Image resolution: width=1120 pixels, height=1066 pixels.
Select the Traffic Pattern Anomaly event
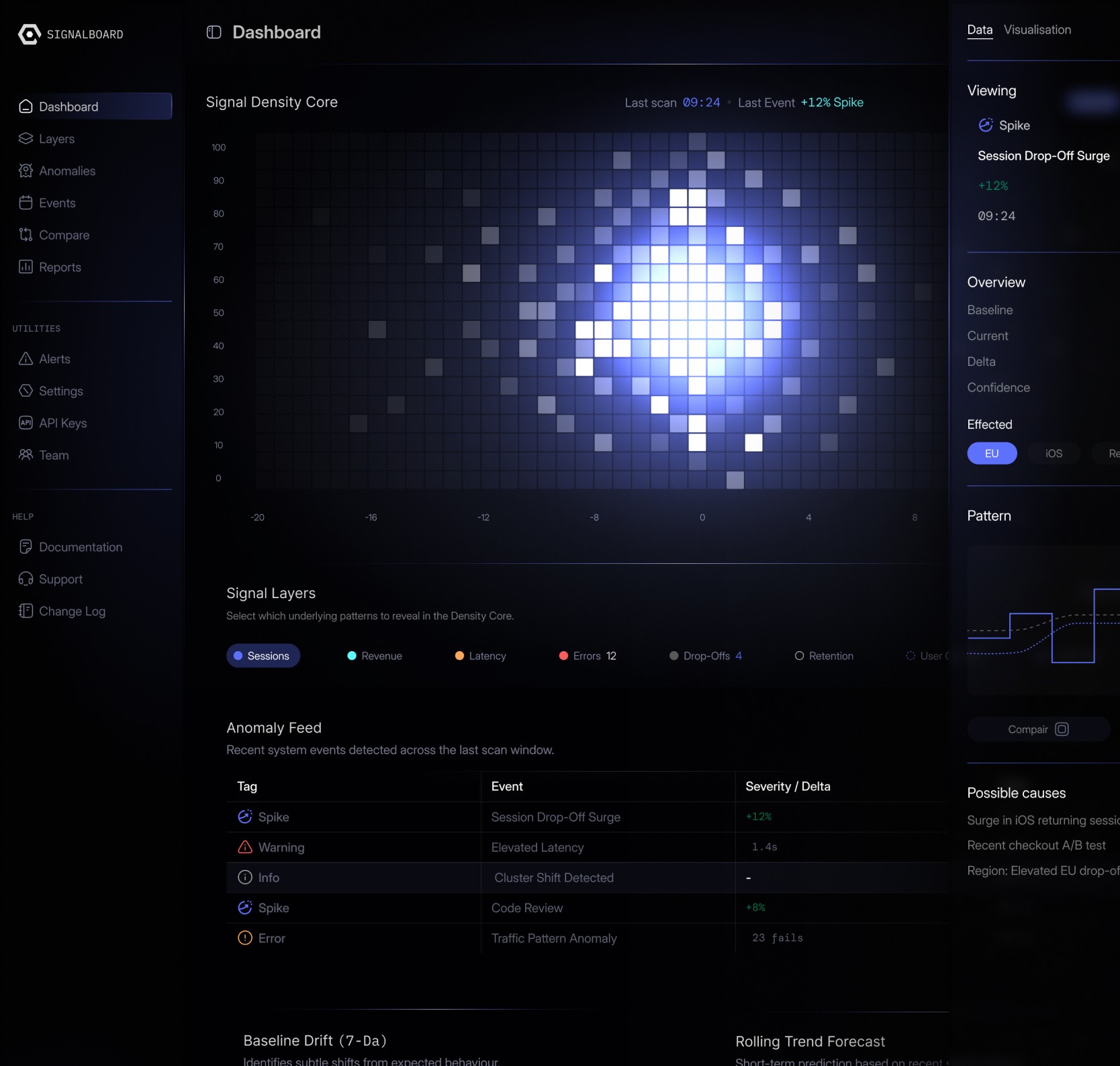pyautogui.click(x=554, y=938)
